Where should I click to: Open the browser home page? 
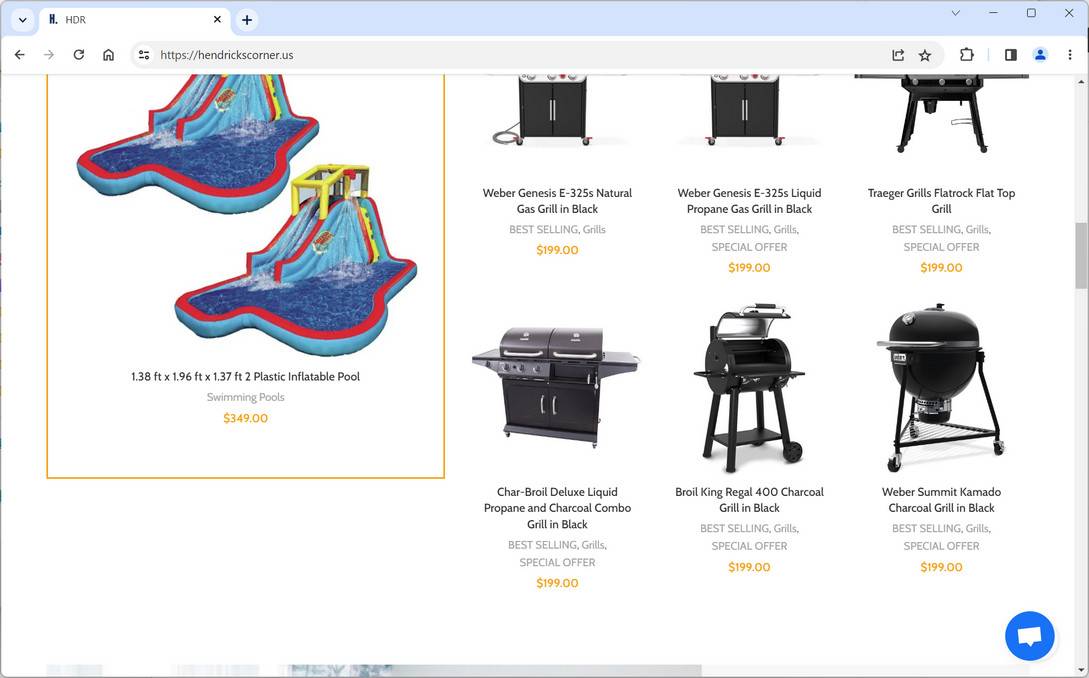108,55
